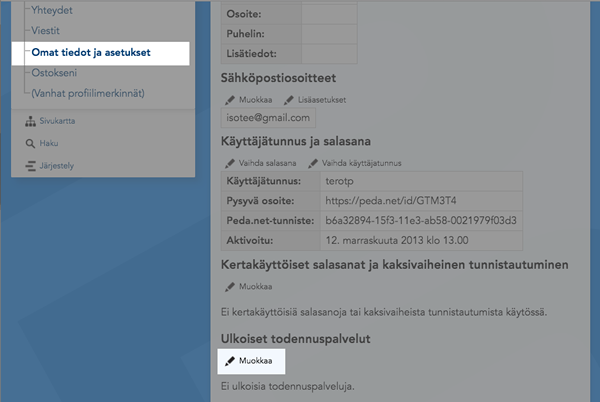Image resolution: width=600 pixels, height=402 pixels.
Task: Click the pencil icon beside Lisäasetukset
Action: [289, 100]
